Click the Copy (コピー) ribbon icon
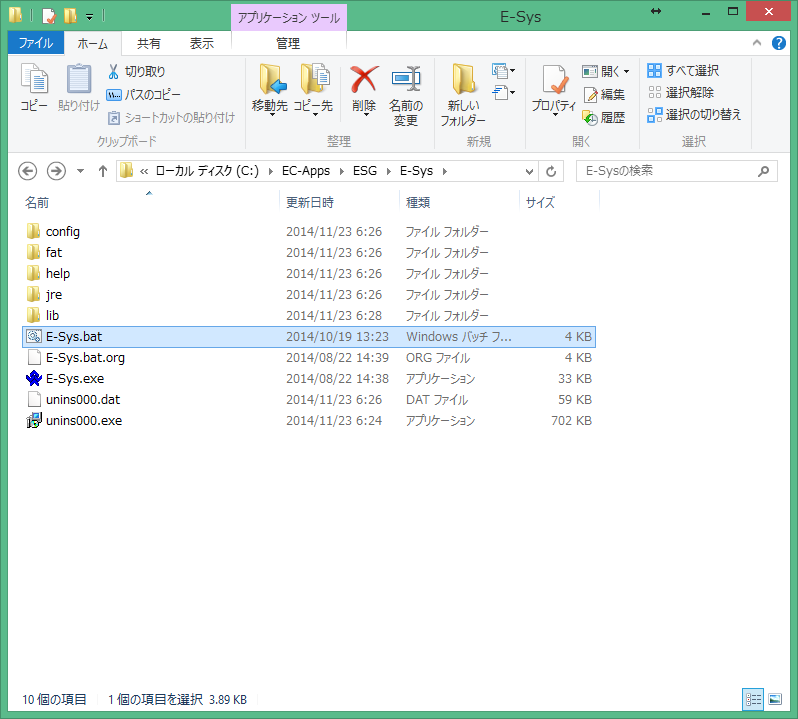This screenshot has width=798, height=719. pyautogui.click(x=34, y=80)
